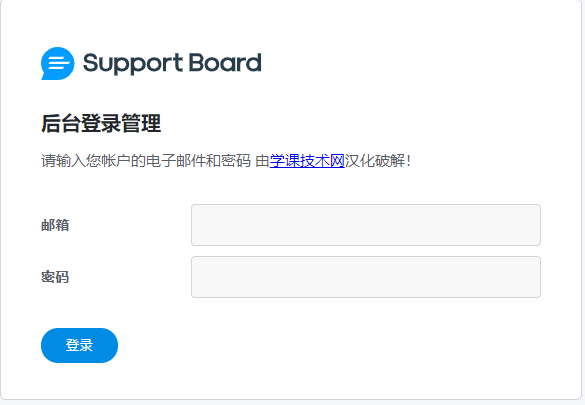Open the 学课技术网 hyperlink
The width and height of the screenshot is (585, 405).
[307, 161]
